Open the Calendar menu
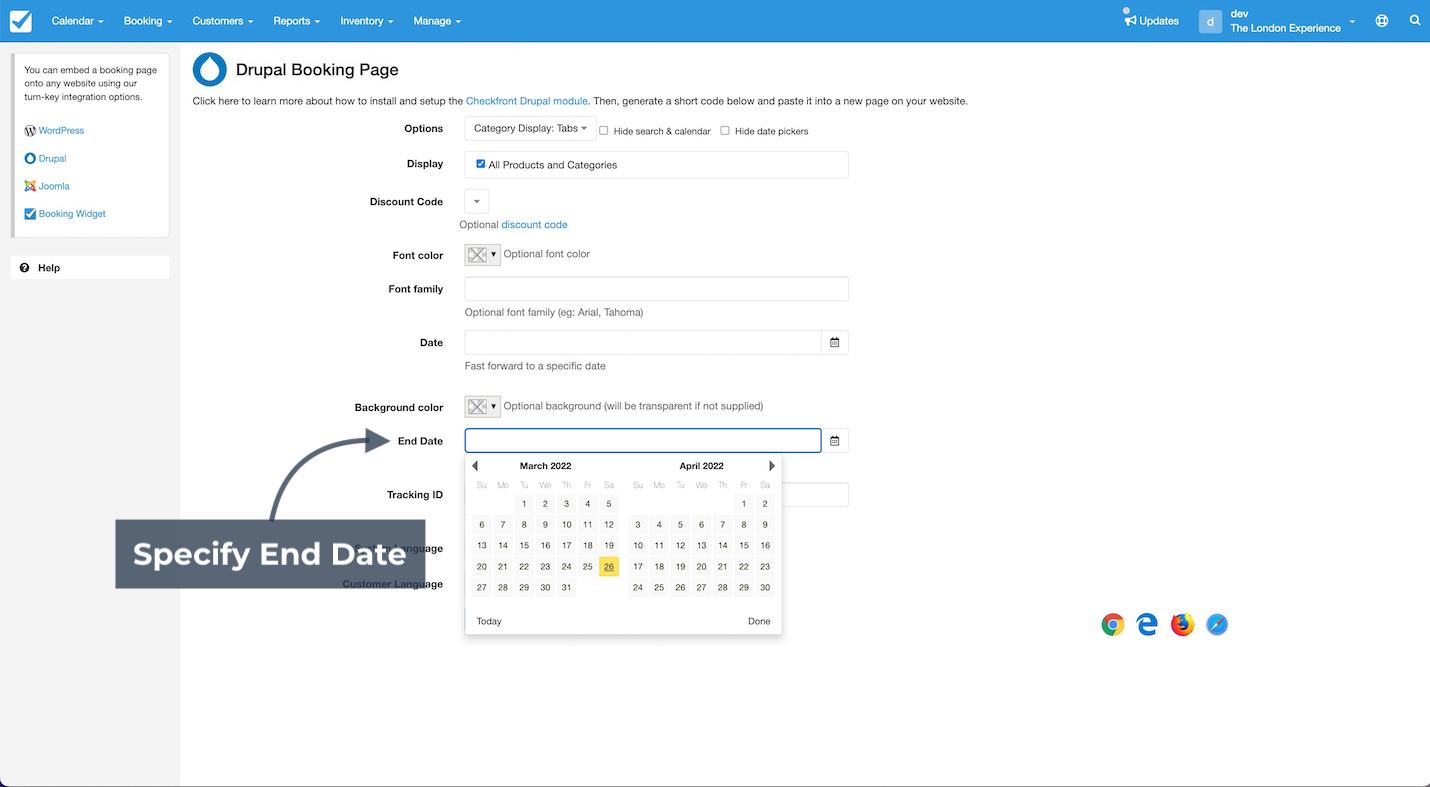Image resolution: width=1430 pixels, height=787 pixels. 77,21
